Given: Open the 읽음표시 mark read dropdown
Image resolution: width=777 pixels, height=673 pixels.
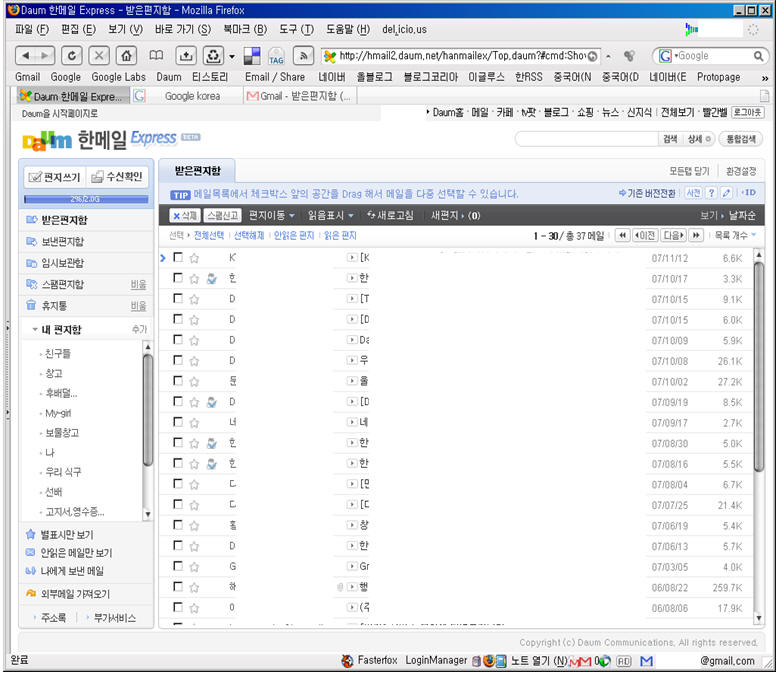Looking at the screenshot, I should pyautogui.click(x=331, y=216).
